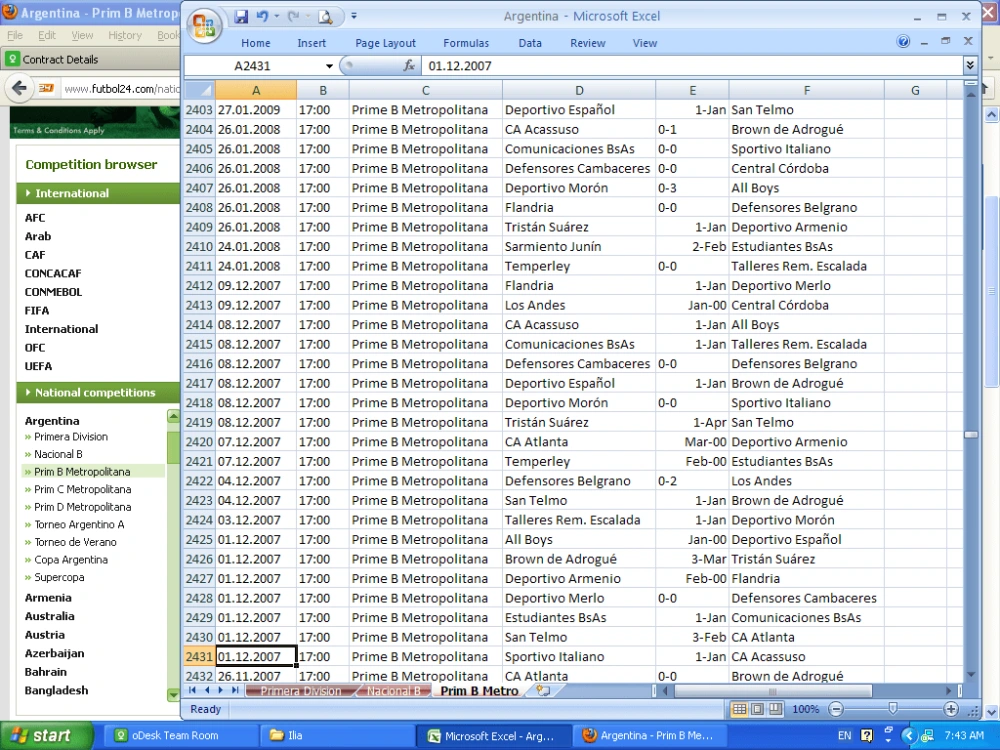Open the Page Layout ribbon tab
The image size is (1000, 750).
(385, 43)
